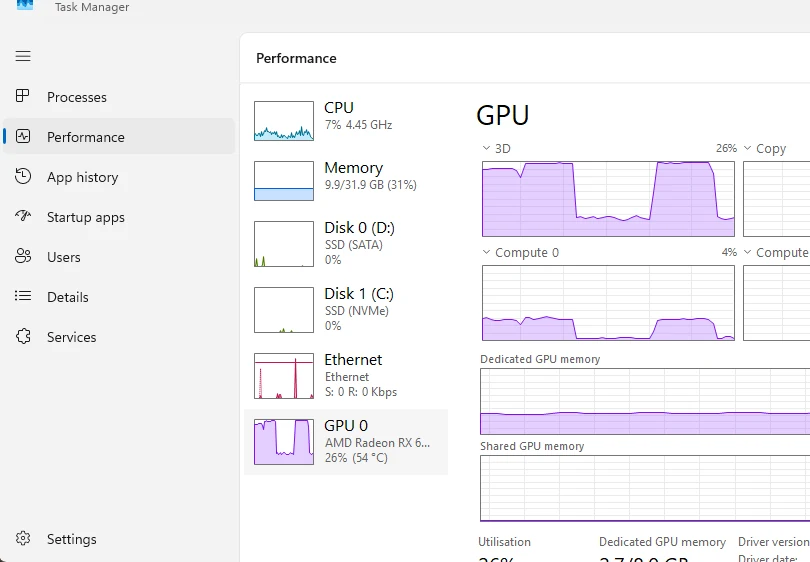Image resolution: width=810 pixels, height=562 pixels.
Task: Go to App history page
Action: coord(119,177)
